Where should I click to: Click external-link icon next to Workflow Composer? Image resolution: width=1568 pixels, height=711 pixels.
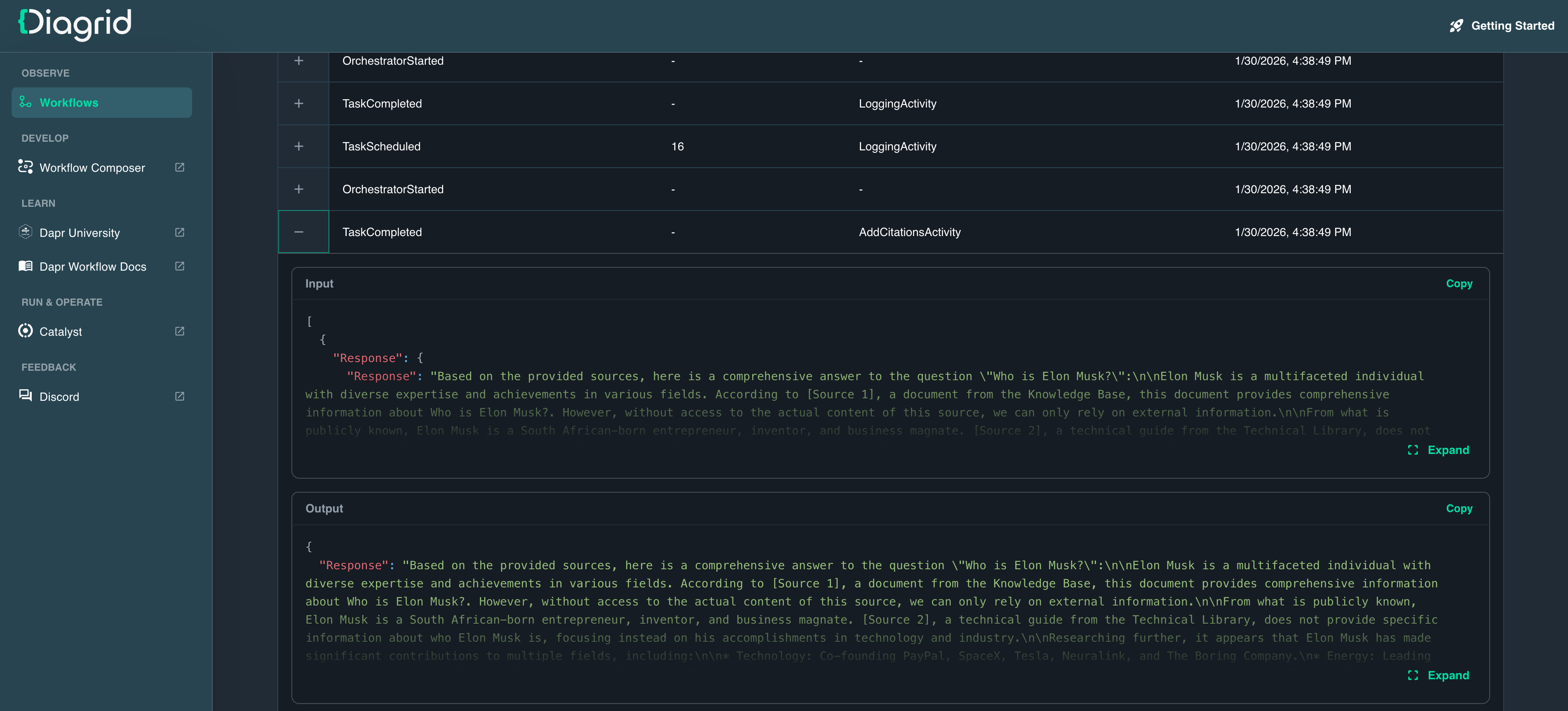tap(180, 167)
